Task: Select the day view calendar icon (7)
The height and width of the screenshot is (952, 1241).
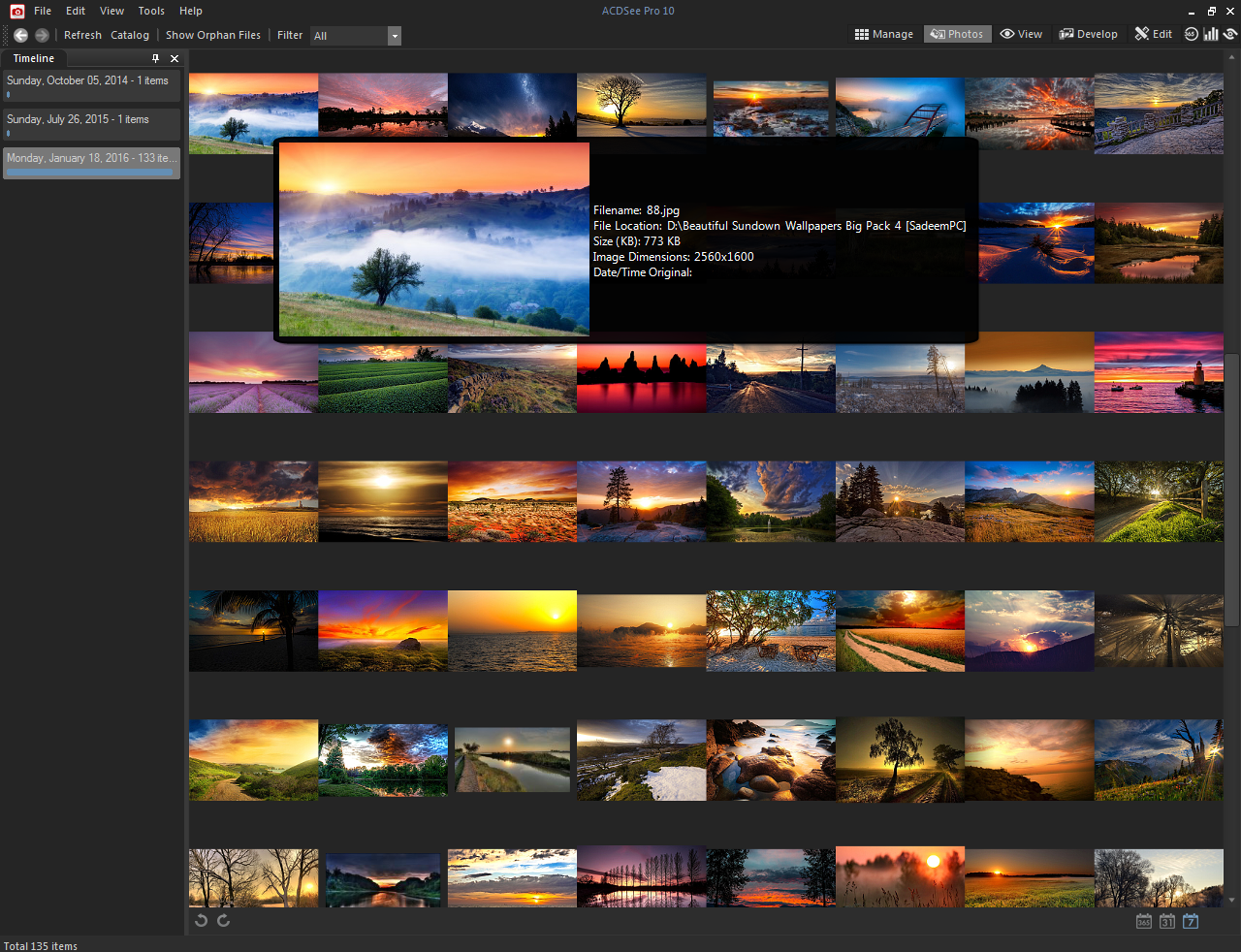Action: (1191, 921)
